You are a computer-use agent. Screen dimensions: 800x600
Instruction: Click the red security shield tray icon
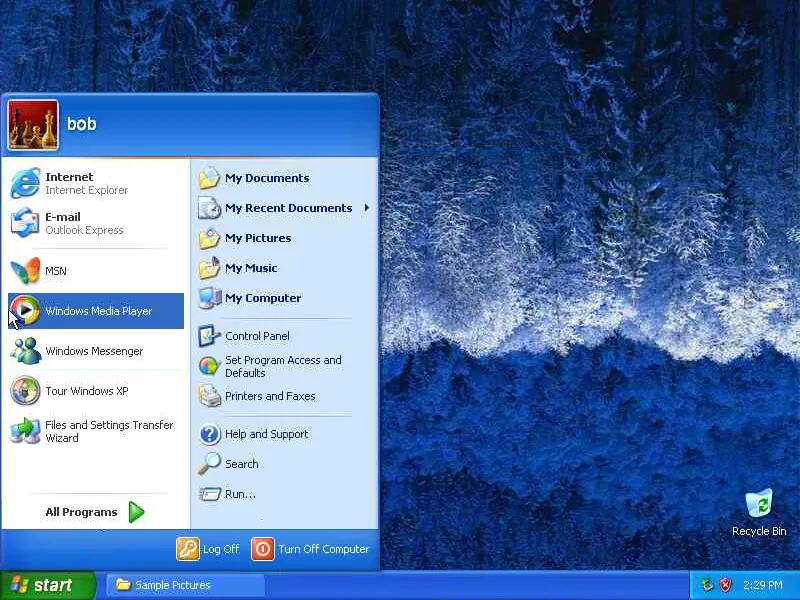(x=726, y=585)
